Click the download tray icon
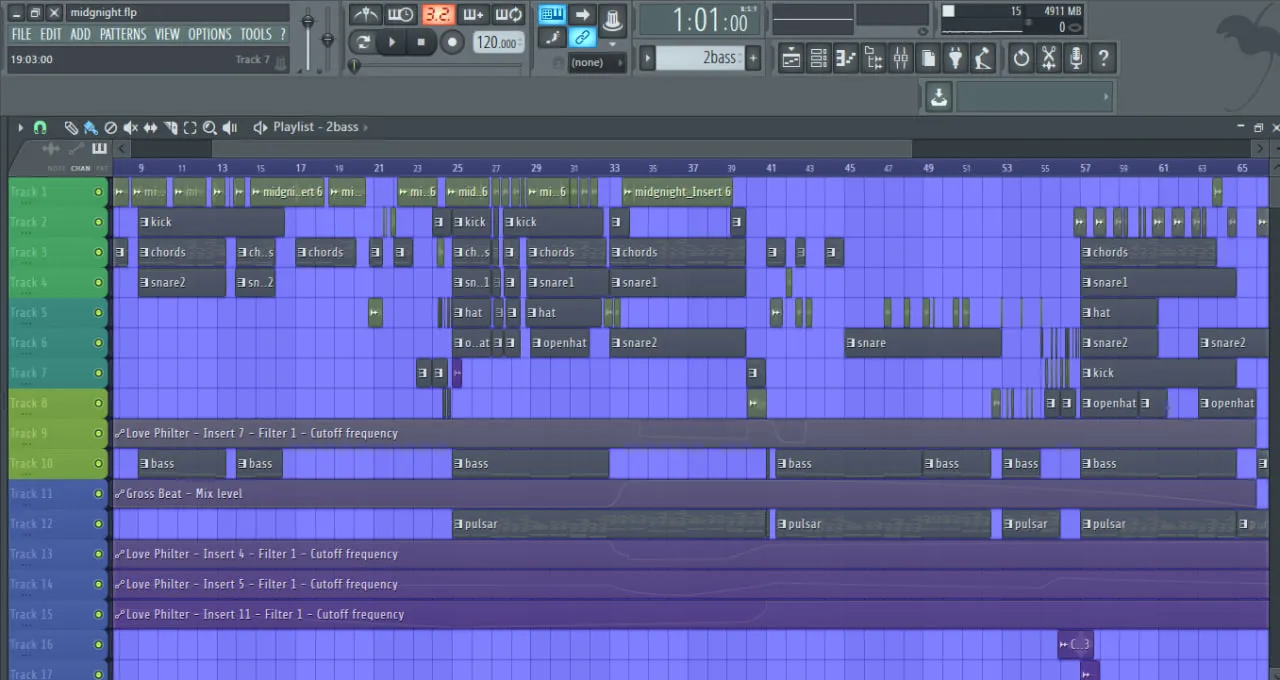1280x680 pixels. pos(938,97)
